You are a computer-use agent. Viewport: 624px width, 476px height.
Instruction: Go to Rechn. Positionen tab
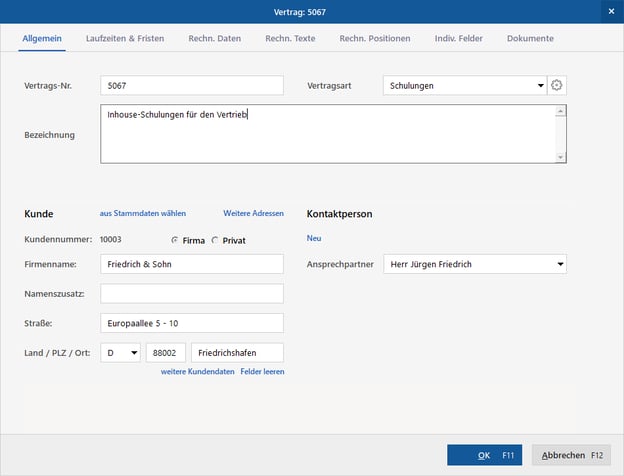tap(374, 39)
